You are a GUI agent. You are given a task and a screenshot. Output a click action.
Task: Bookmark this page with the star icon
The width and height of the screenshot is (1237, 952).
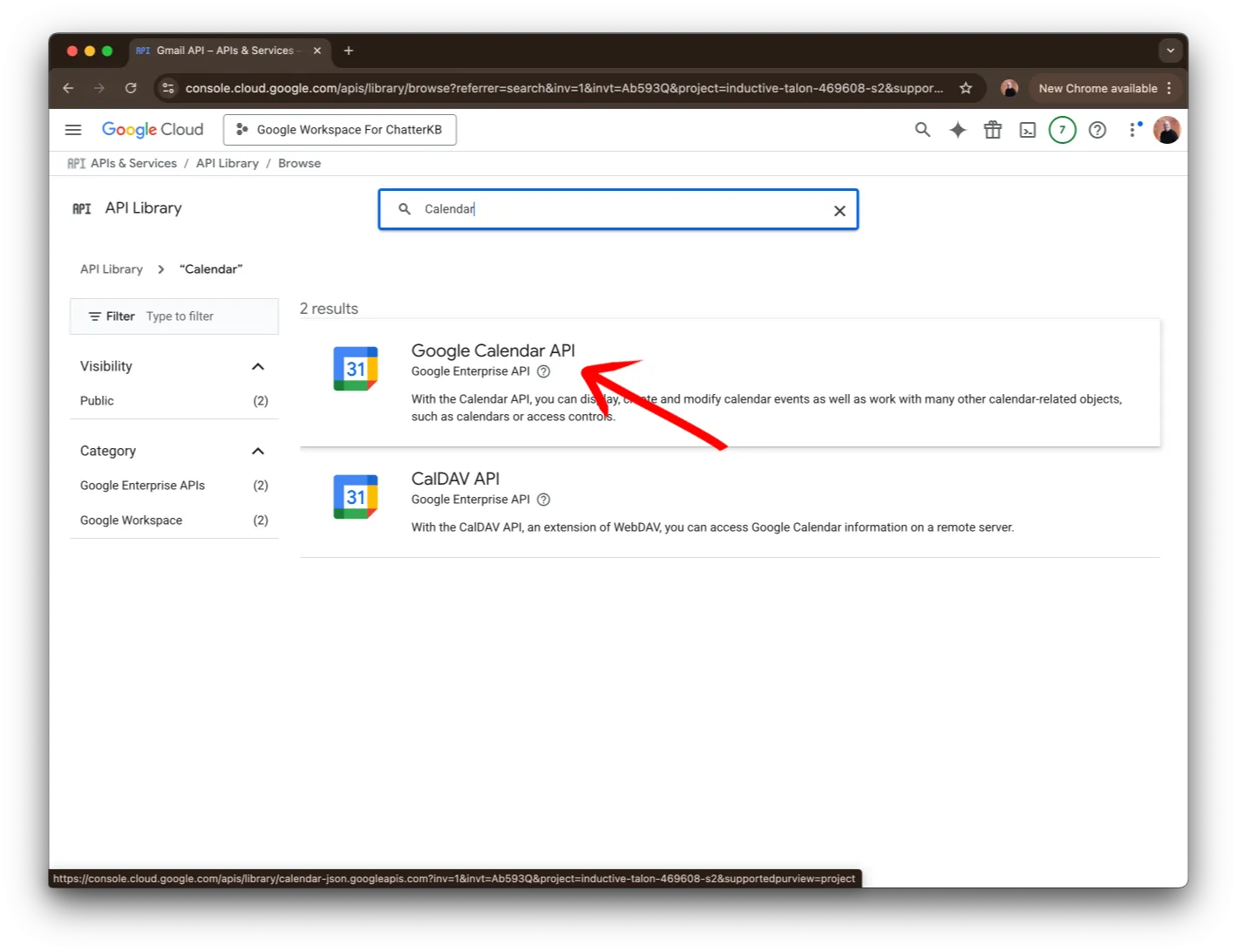tap(966, 88)
